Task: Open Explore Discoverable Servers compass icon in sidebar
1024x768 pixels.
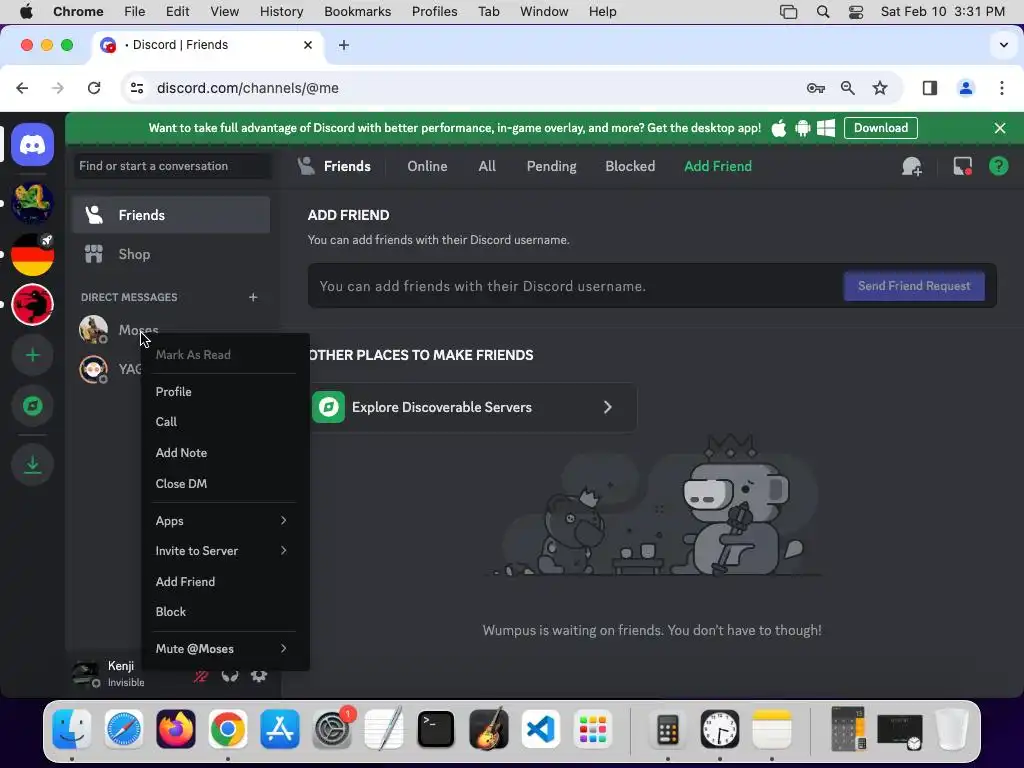Action: coord(32,406)
